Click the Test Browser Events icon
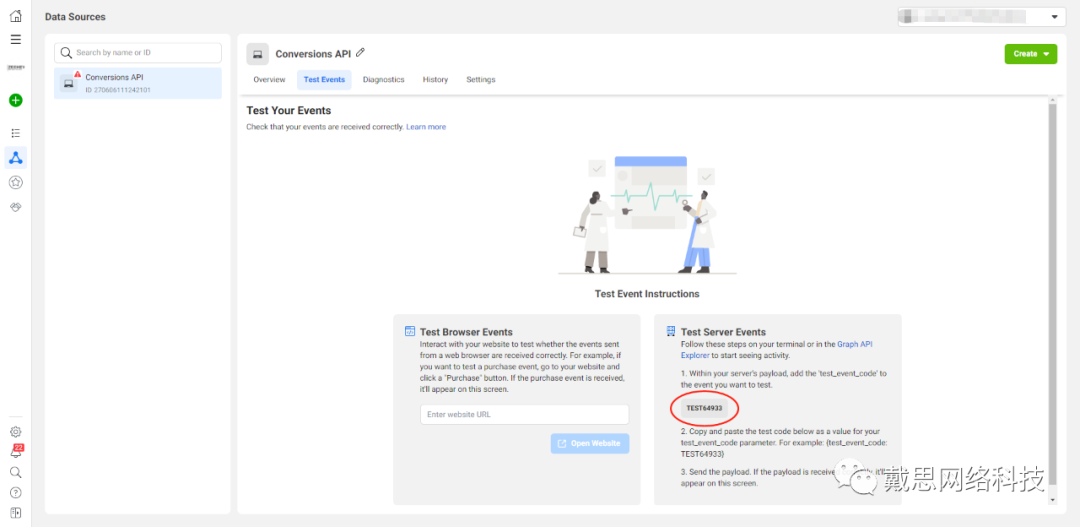Screen dimensions: 1080x527 [410, 331]
